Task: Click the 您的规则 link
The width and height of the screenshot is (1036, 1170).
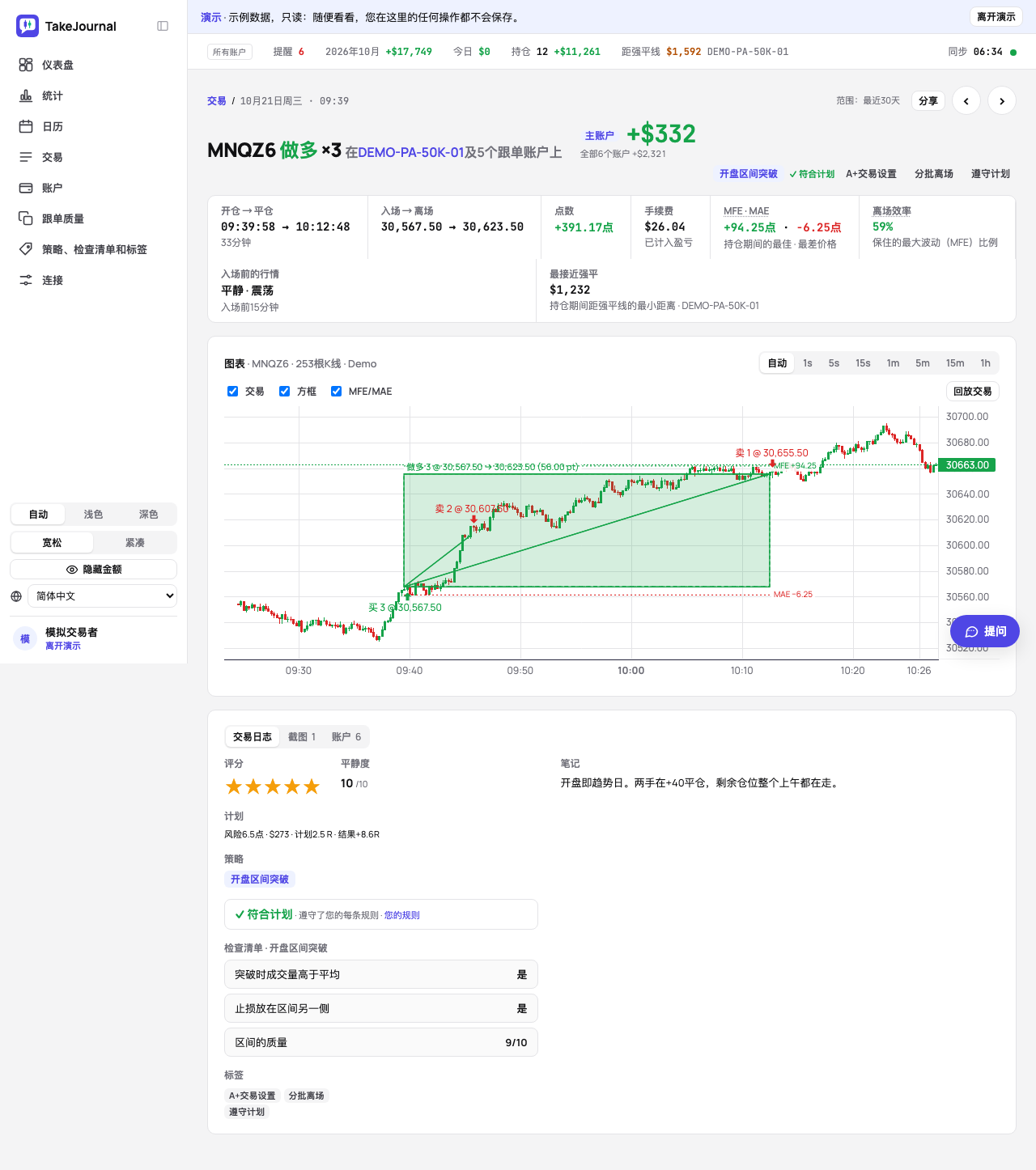Action: [x=402, y=915]
